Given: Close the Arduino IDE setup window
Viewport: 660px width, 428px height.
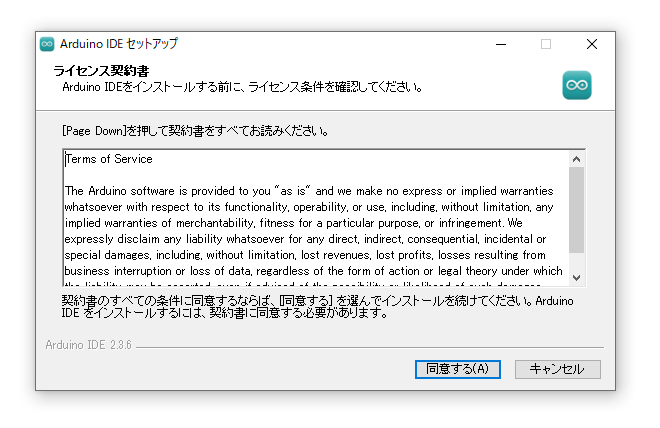Looking at the screenshot, I should pos(592,44).
